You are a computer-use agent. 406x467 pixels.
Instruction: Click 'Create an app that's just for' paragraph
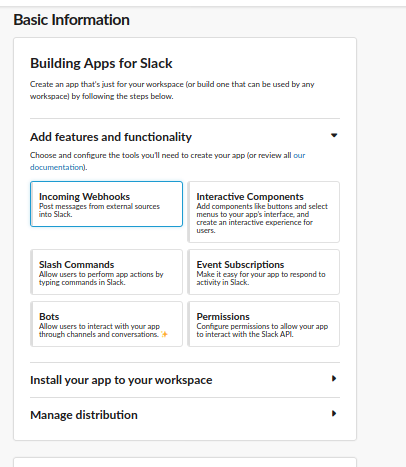tap(172, 90)
